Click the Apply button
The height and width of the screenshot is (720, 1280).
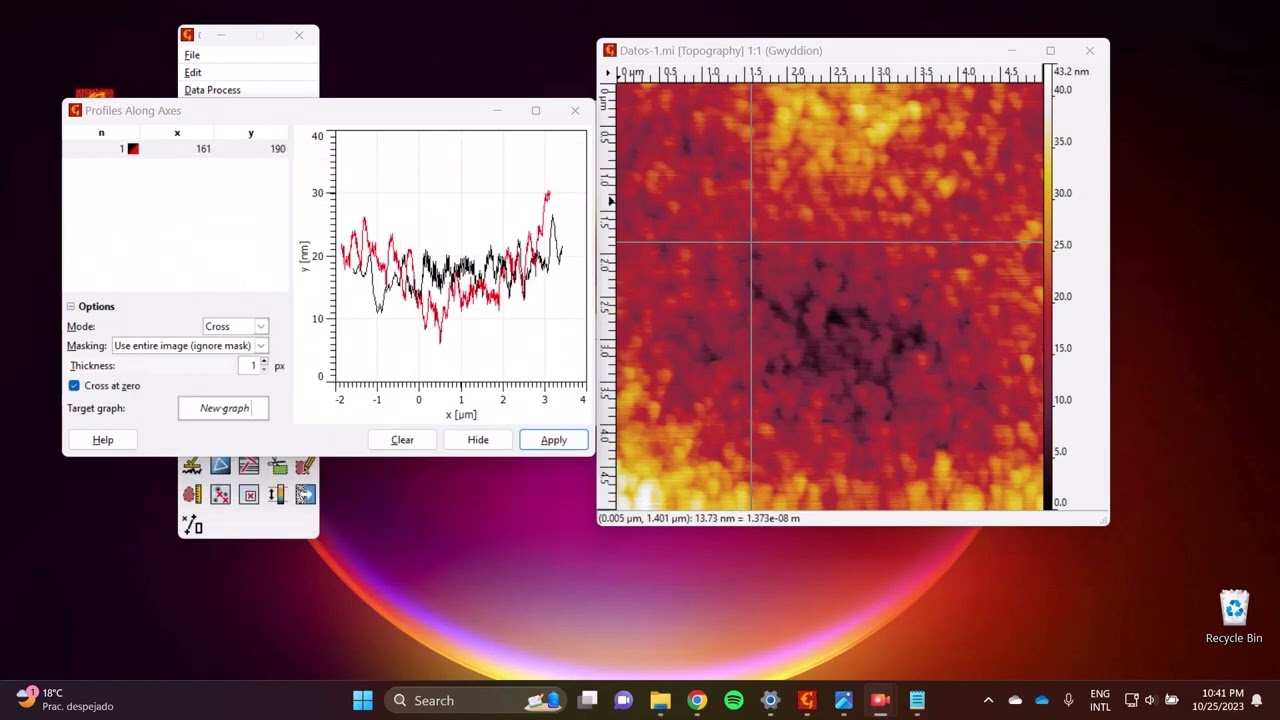coord(554,440)
